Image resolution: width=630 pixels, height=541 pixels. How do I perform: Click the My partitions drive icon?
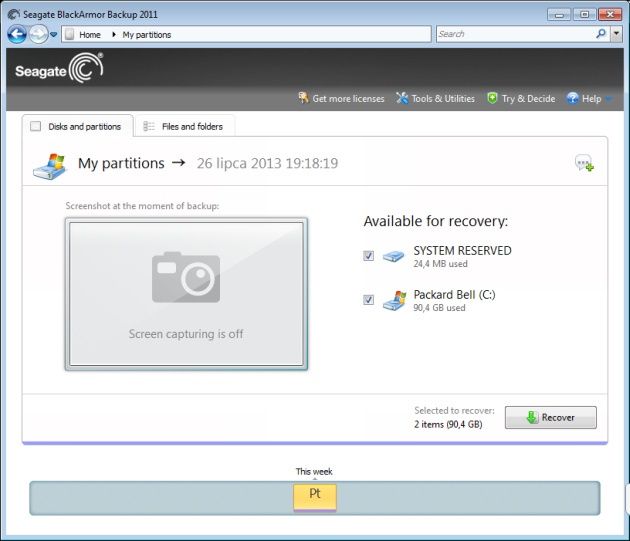point(49,166)
